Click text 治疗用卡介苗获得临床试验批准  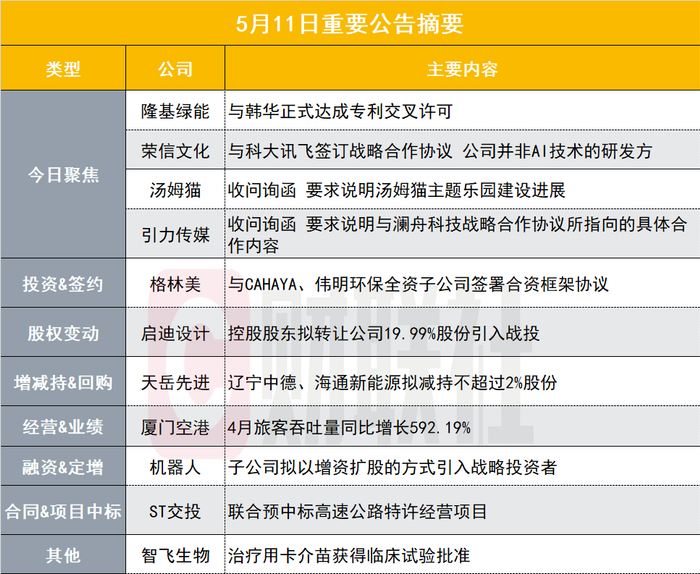[x=349, y=555]
